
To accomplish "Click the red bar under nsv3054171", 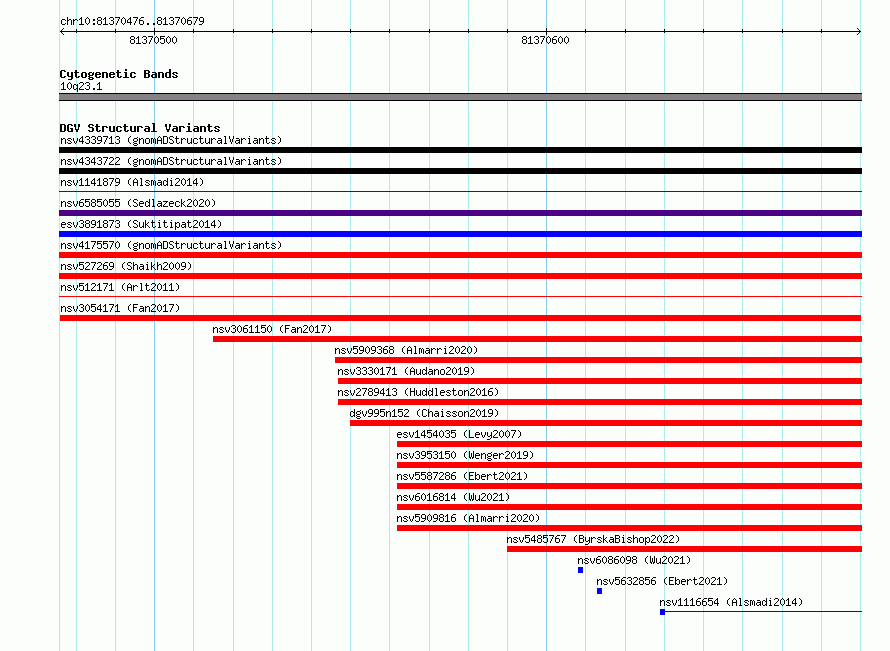I will pyautogui.click(x=460, y=318).
